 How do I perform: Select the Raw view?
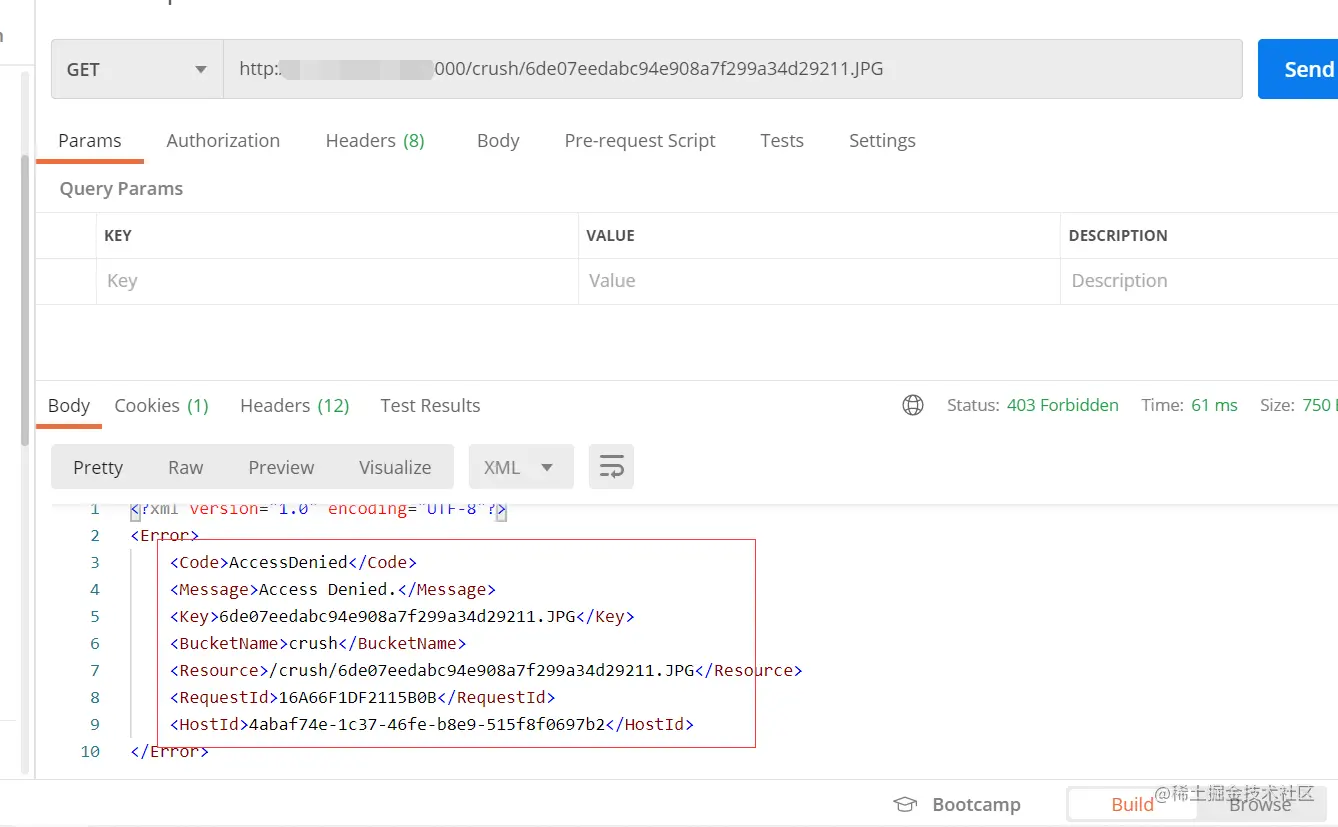185,467
